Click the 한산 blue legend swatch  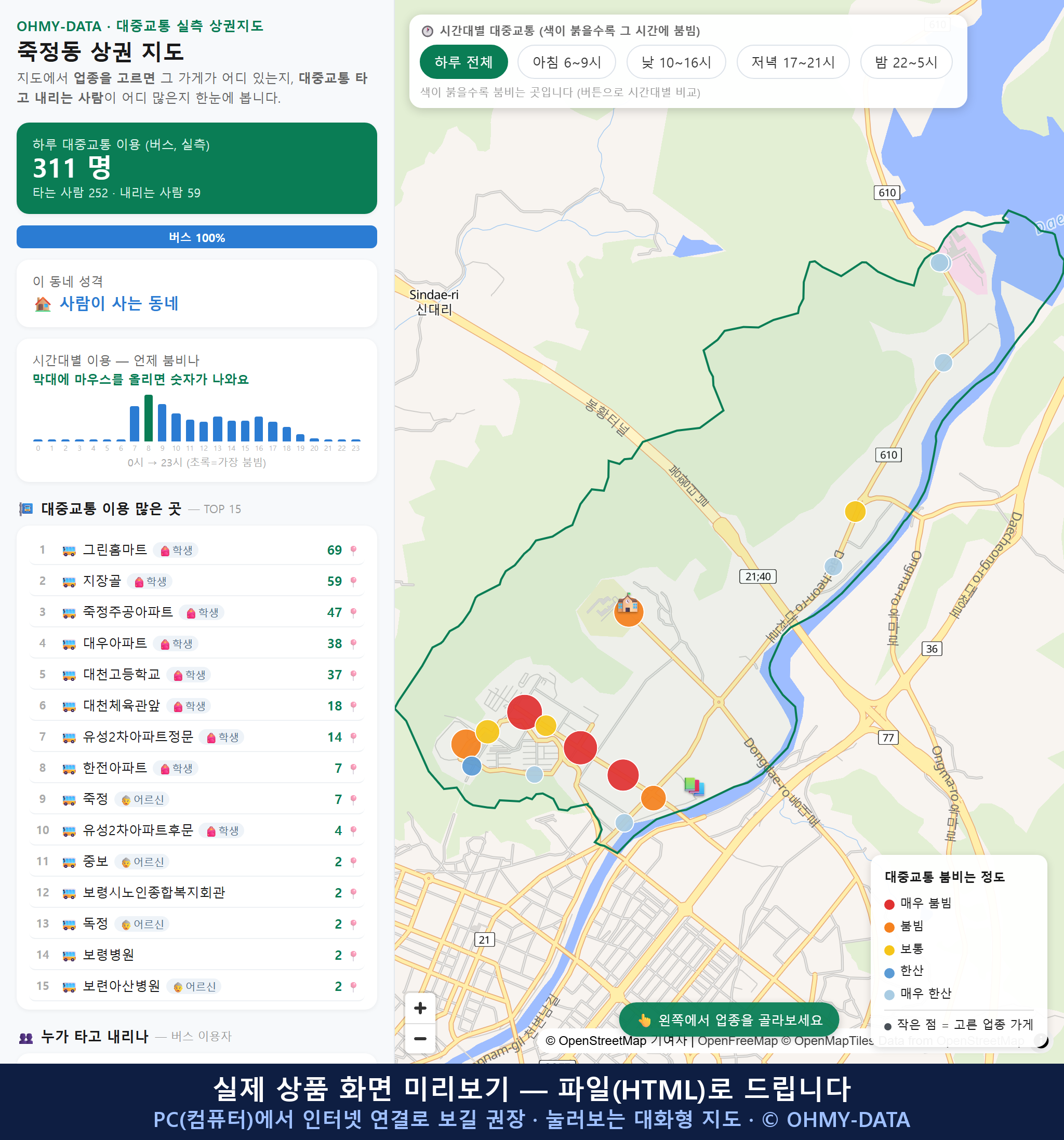pyautogui.click(x=889, y=973)
